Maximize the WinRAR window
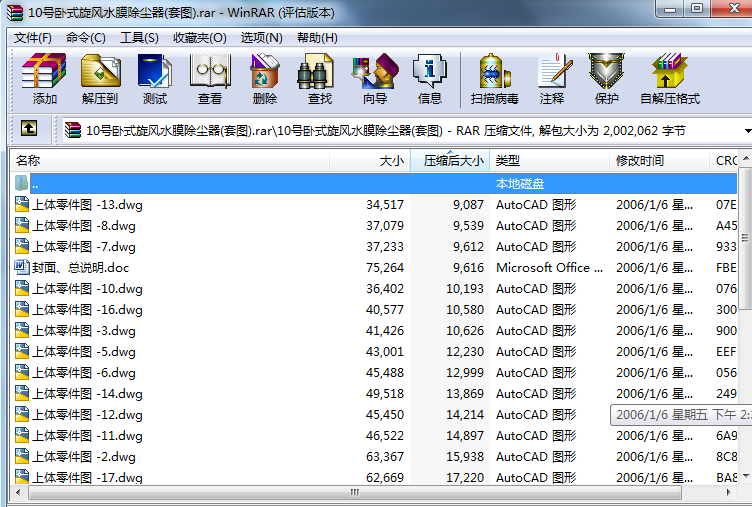Screen dimensions: 752x507 pos(697,9)
